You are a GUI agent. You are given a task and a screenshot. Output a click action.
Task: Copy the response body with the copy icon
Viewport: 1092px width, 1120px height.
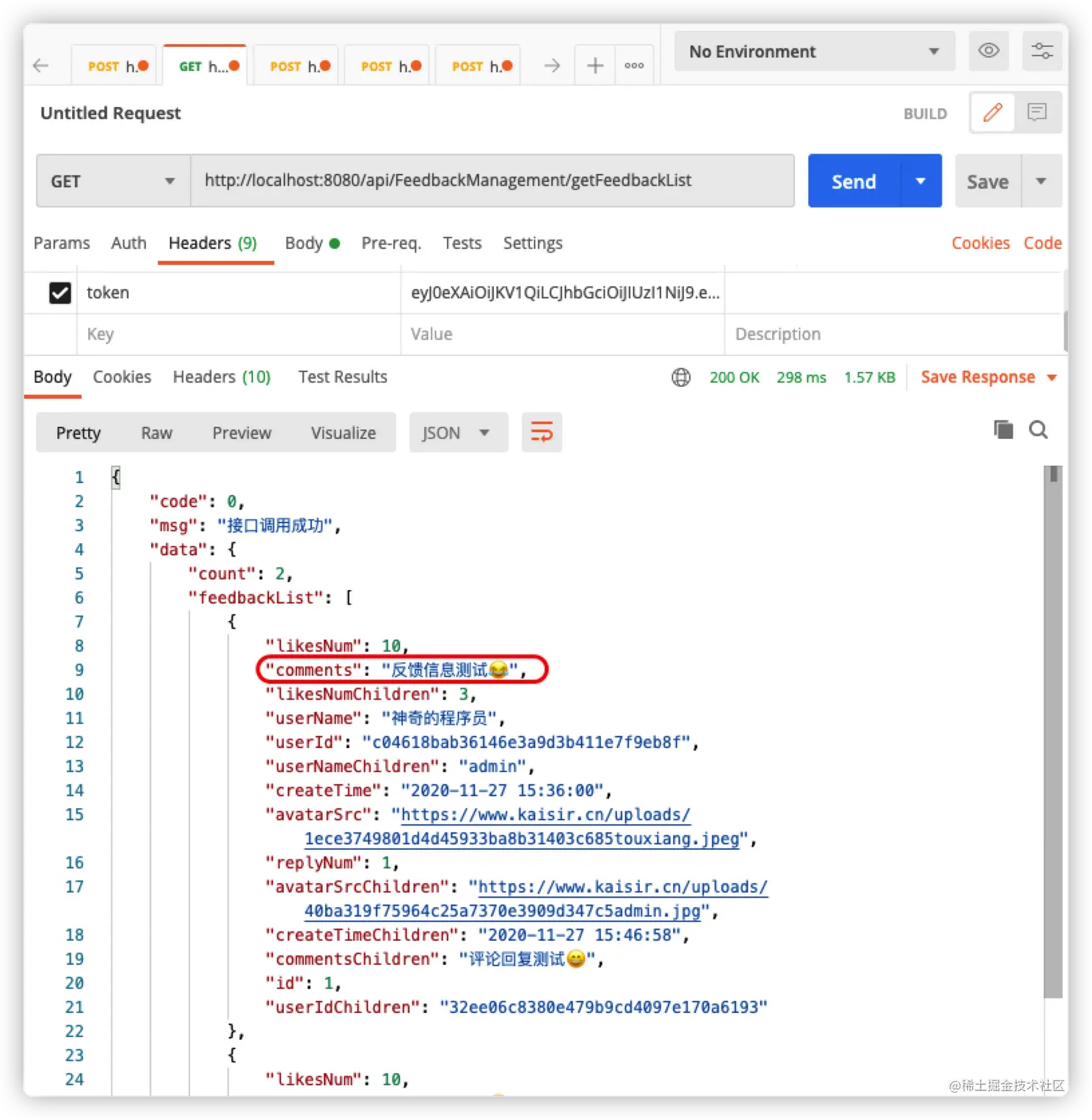[1003, 430]
